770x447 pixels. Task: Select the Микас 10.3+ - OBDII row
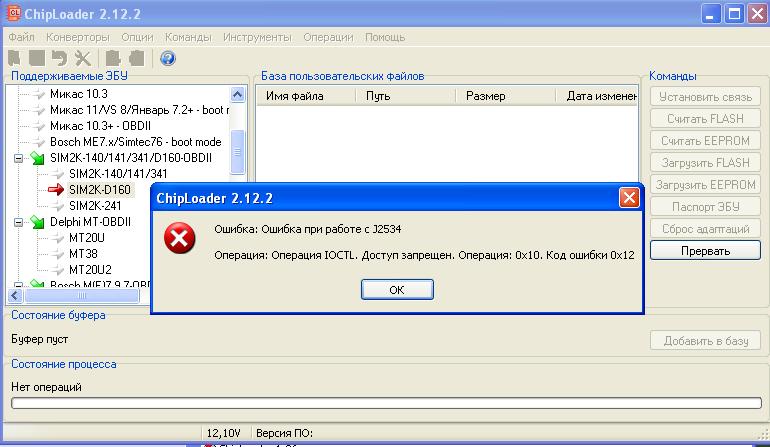[x=100, y=126]
